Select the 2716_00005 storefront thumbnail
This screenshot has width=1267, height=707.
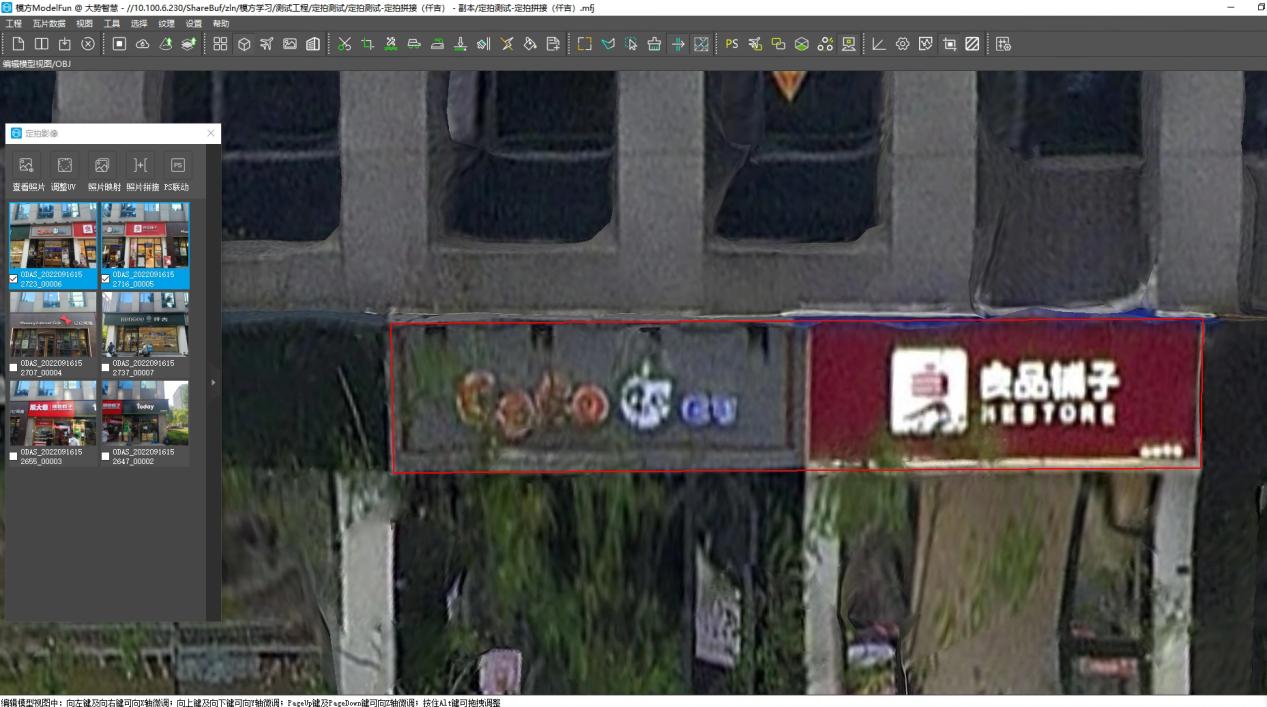point(145,235)
